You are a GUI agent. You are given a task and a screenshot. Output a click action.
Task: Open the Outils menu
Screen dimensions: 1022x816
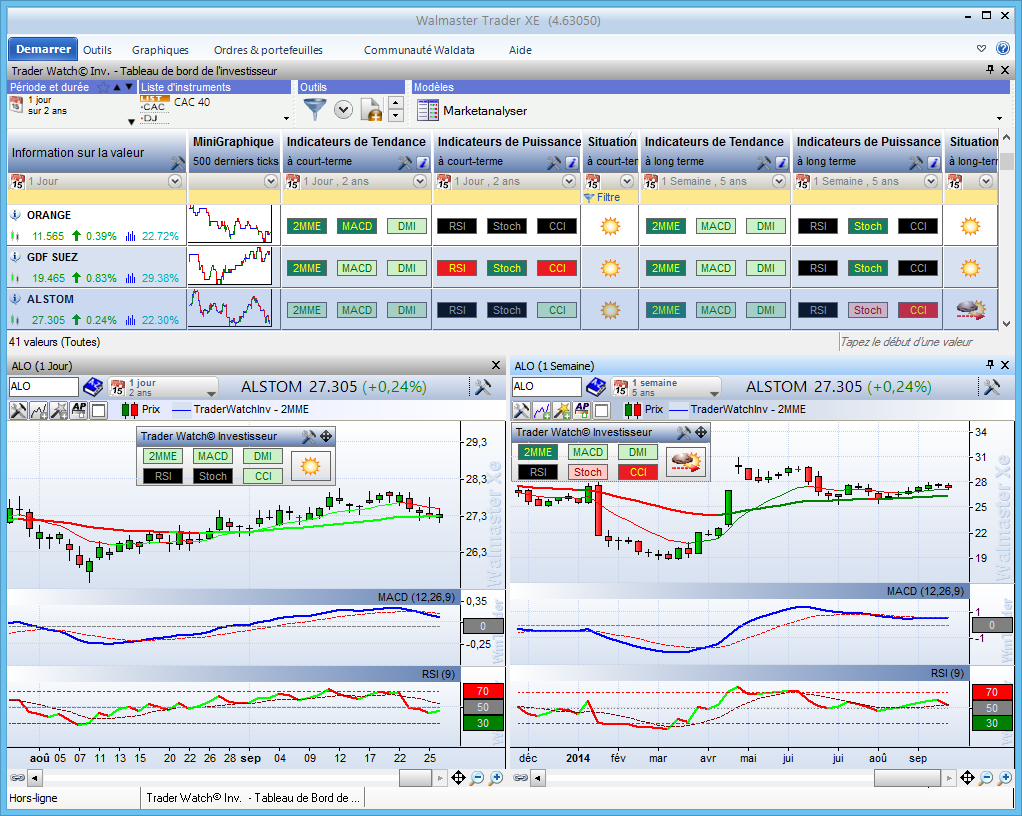(97, 50)
